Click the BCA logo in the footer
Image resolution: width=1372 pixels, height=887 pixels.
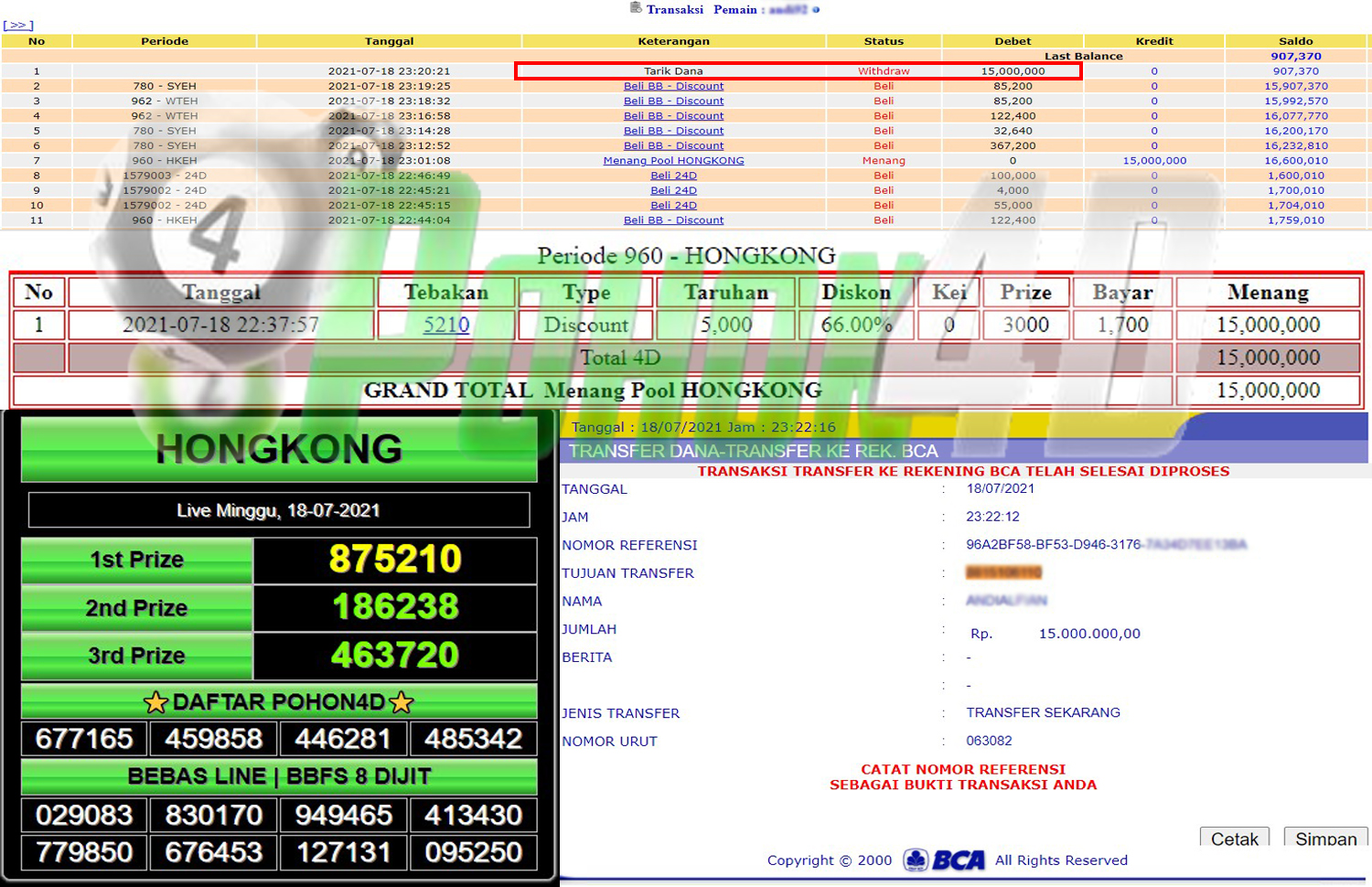945,860
